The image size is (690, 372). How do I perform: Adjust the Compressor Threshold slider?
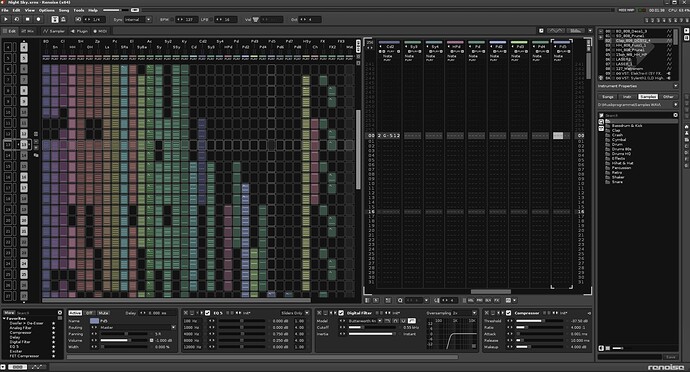coord(539,321)
